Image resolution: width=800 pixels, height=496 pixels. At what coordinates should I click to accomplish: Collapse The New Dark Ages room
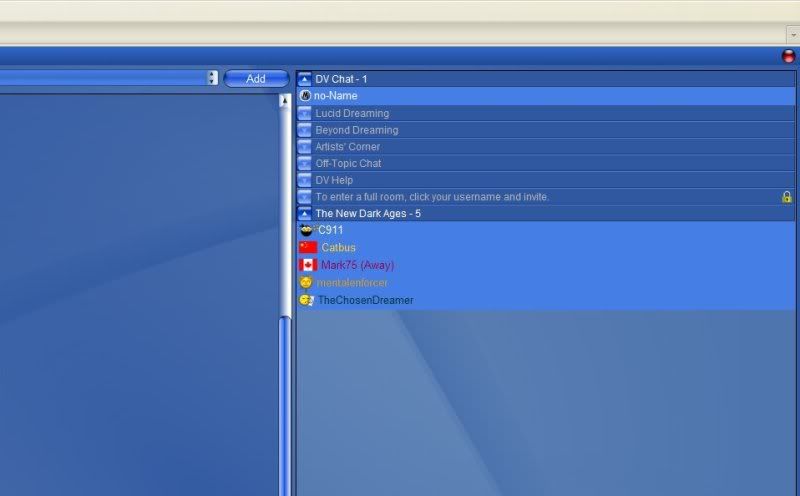pyautogui.click(x=305, y=214)
